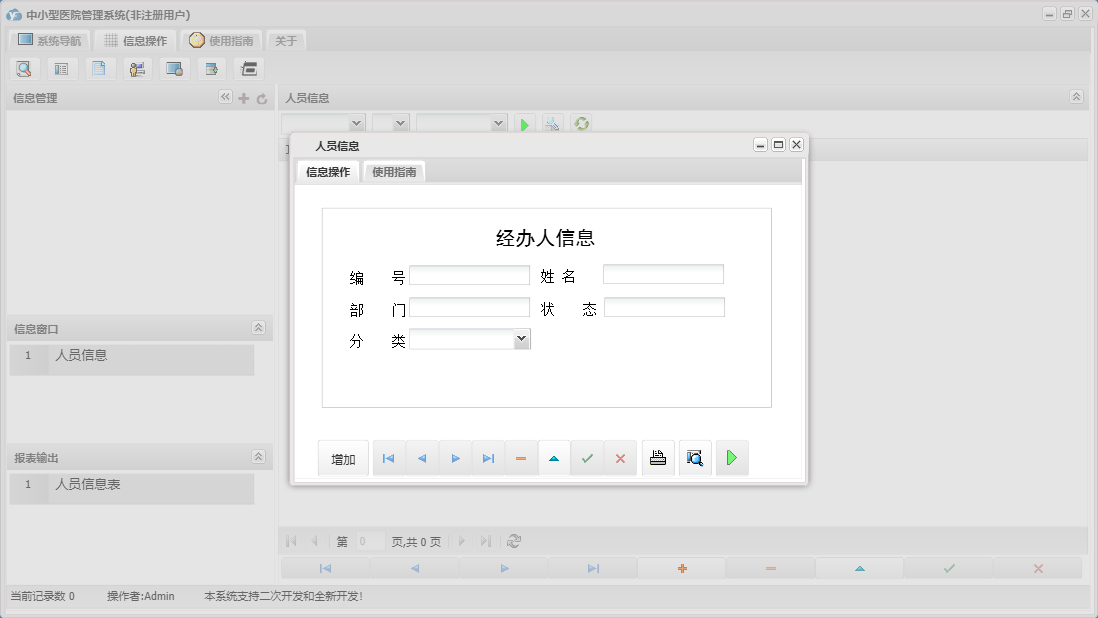Viewport: 1098px width, 618px height.
Task: Click the new document toolbar icon
Action: pos(99,68)
